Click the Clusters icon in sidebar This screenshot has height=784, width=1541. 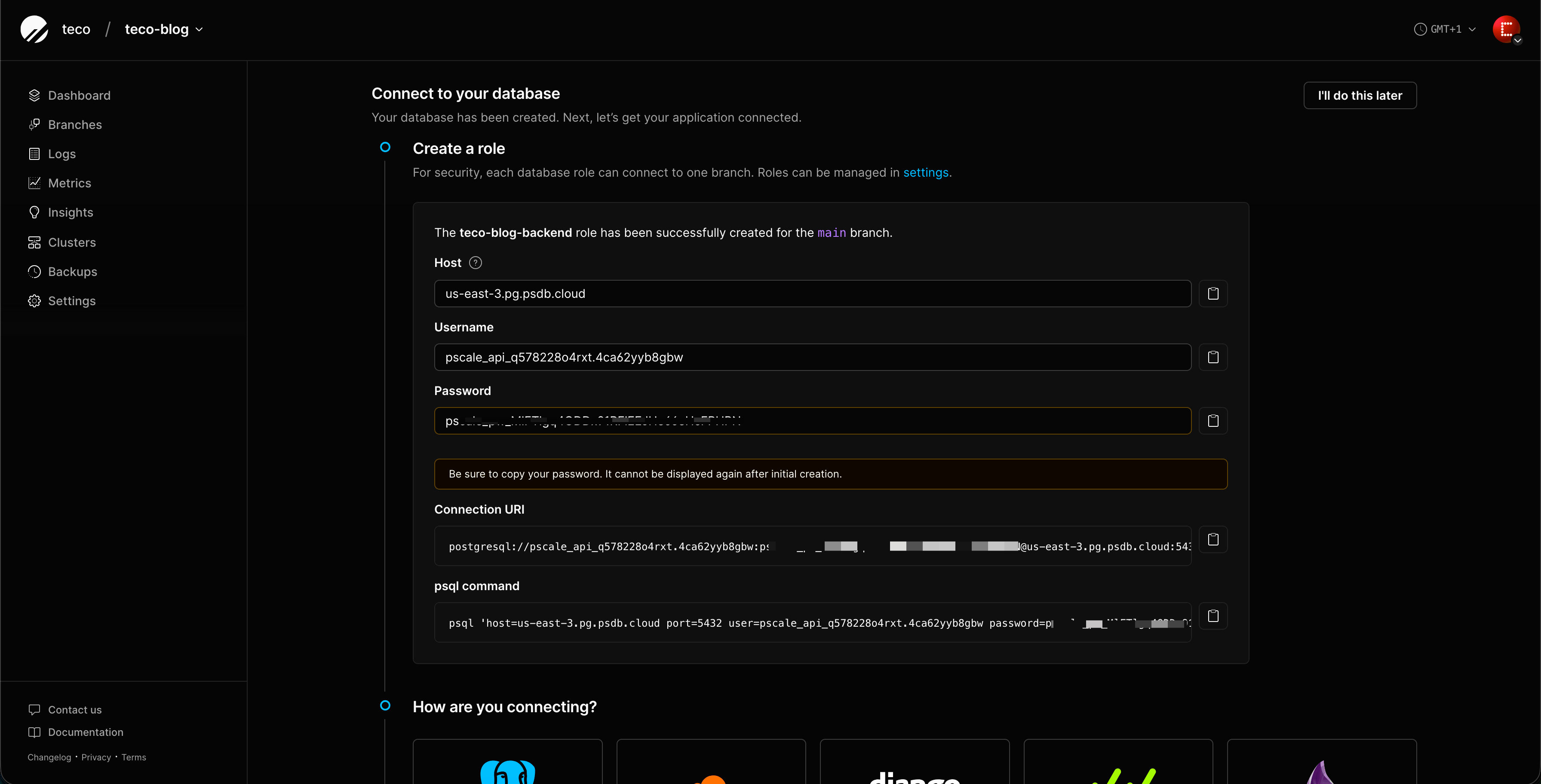click(34, 243)
